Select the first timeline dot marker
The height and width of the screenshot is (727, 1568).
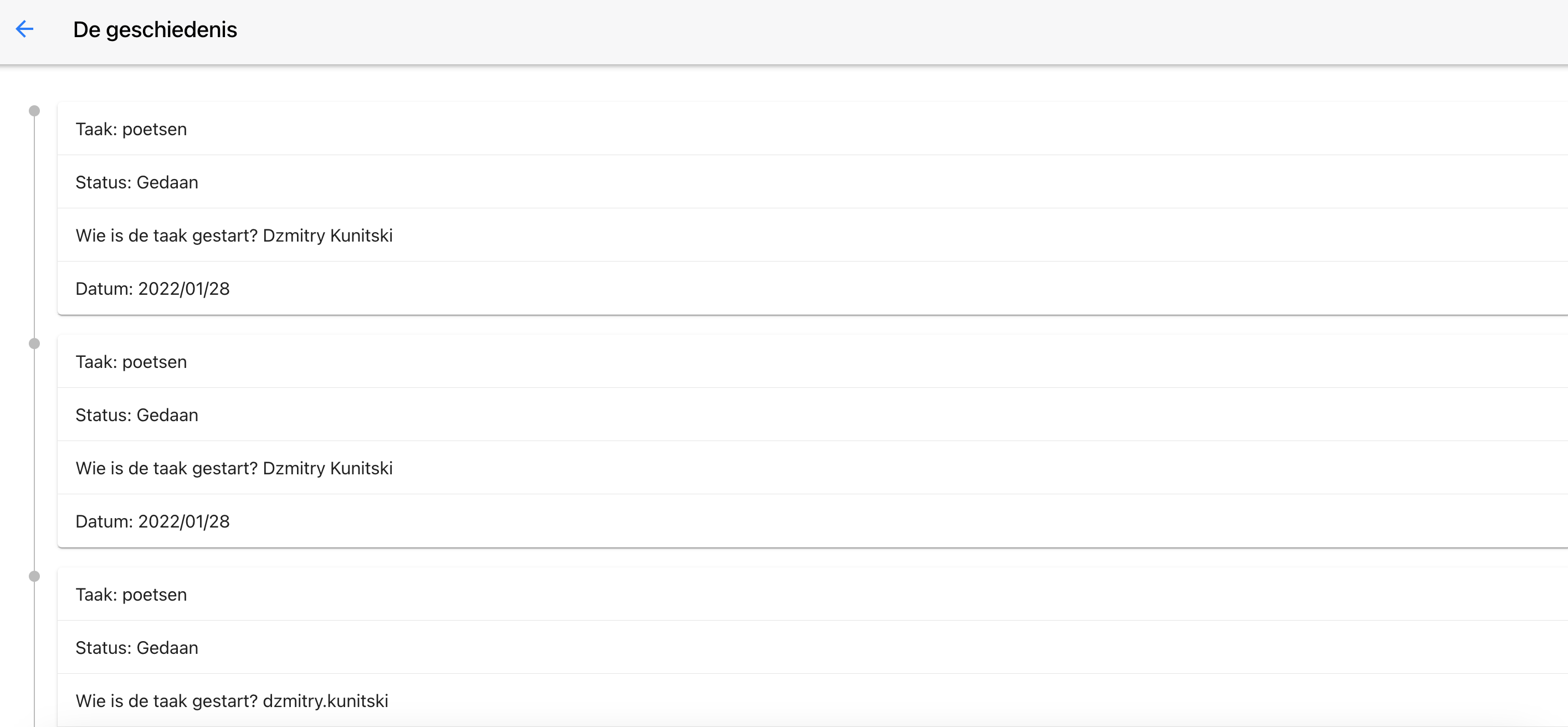coord(35,111)
